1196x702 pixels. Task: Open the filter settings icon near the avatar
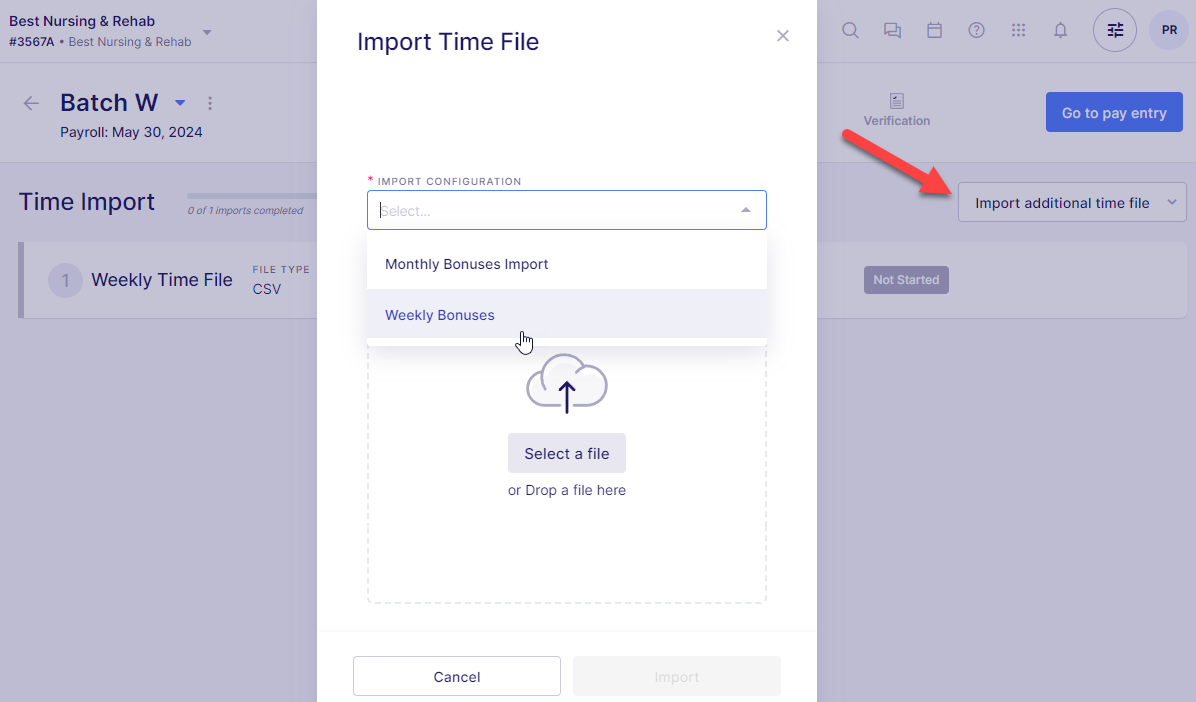point(1114,30)
